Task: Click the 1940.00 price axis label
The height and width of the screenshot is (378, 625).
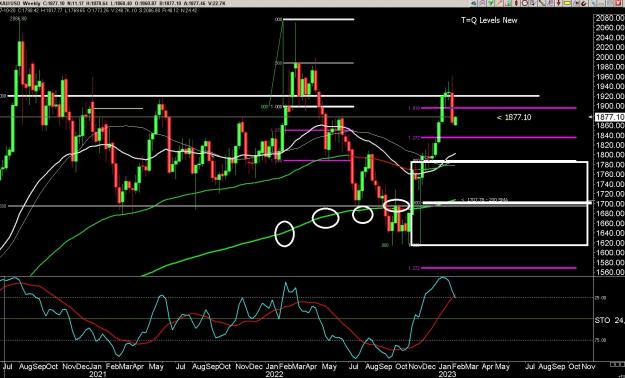Action: click(x=609, y=87)
